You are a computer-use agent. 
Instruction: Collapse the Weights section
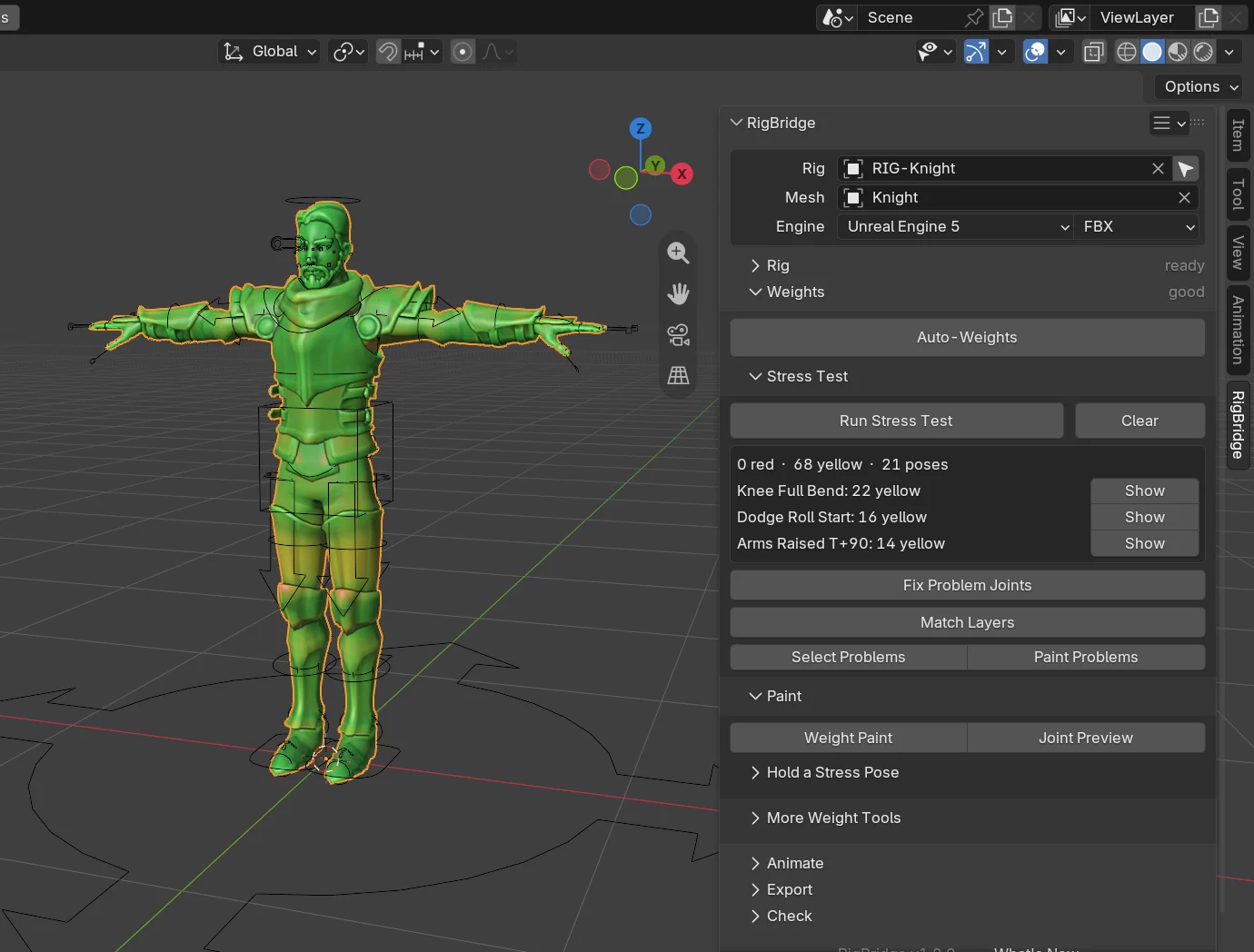coord(755,292)
